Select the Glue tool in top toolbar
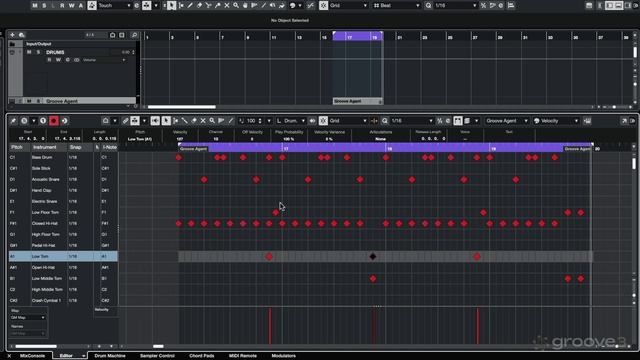The image size is (640, 360). 218,5
